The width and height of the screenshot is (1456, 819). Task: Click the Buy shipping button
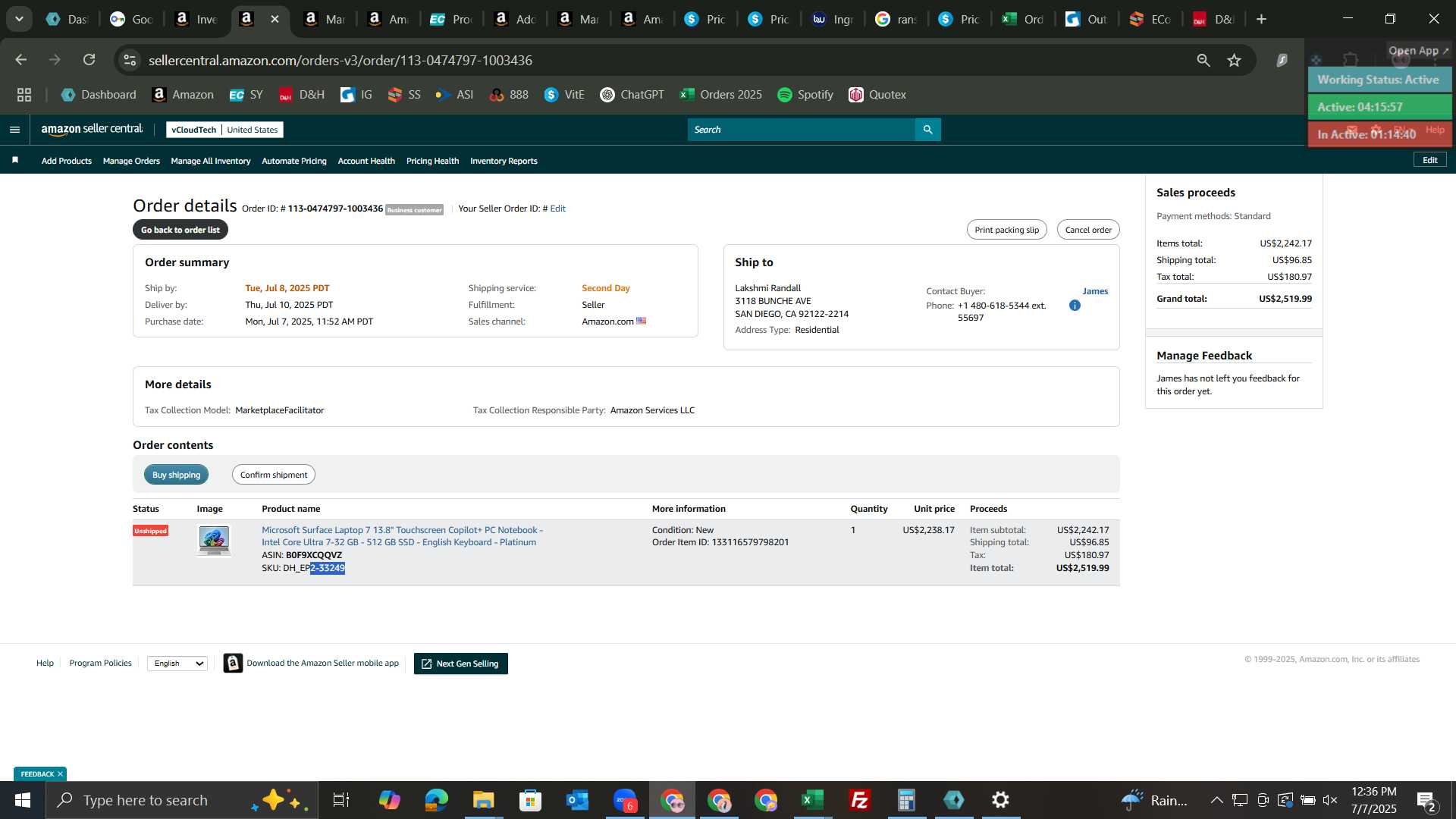click(176, 475)
